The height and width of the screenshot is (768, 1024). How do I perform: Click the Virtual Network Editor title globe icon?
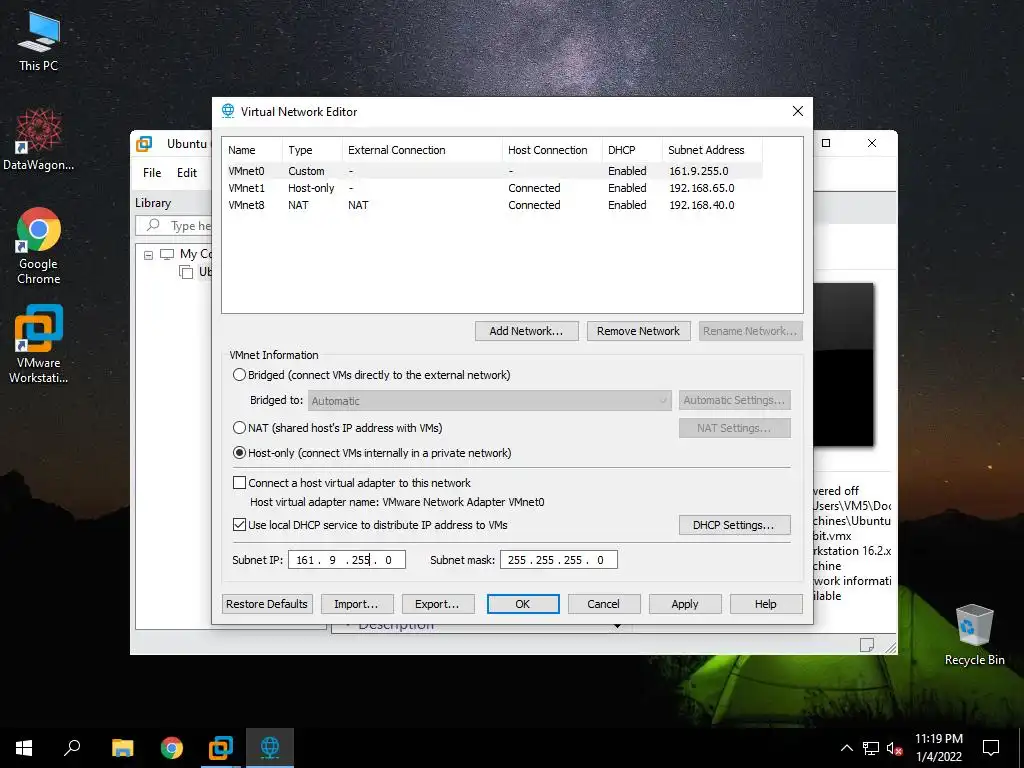click(x=228, y=111)
